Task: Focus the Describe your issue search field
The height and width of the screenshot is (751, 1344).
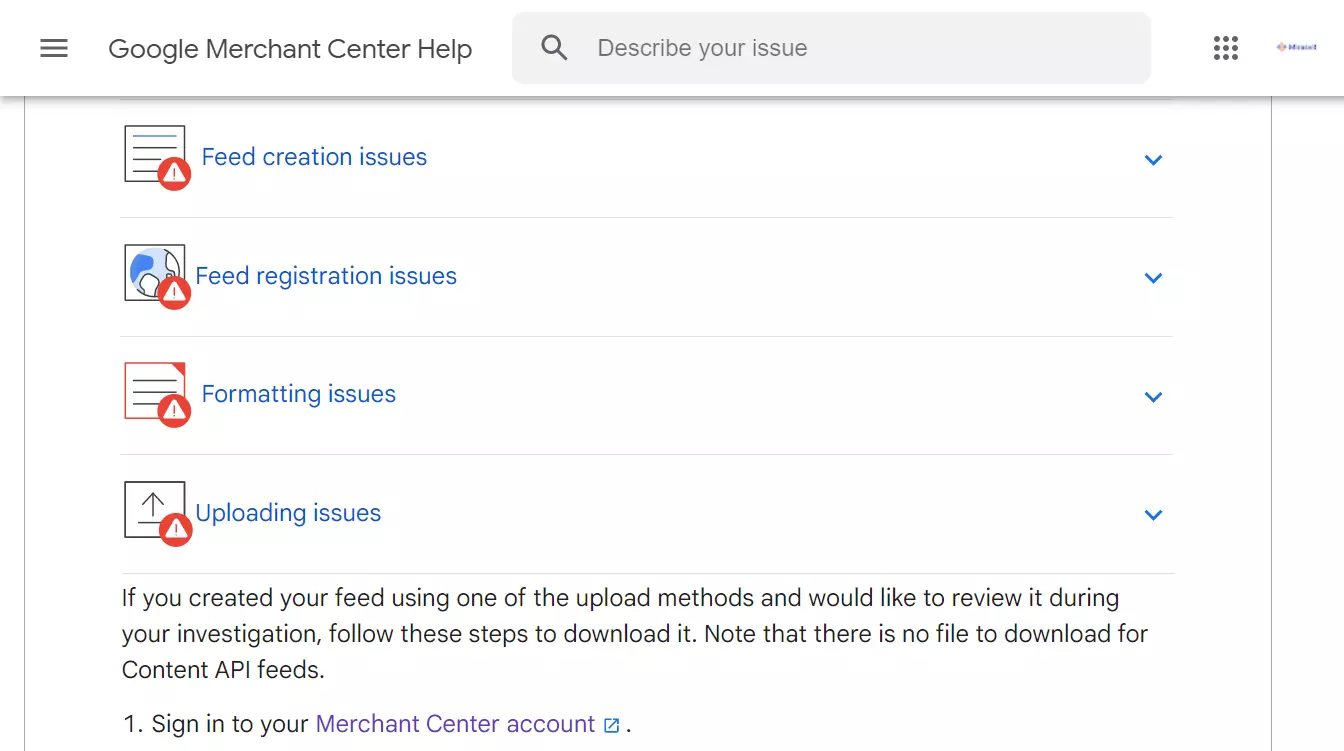Action: (x=831, y=48)
